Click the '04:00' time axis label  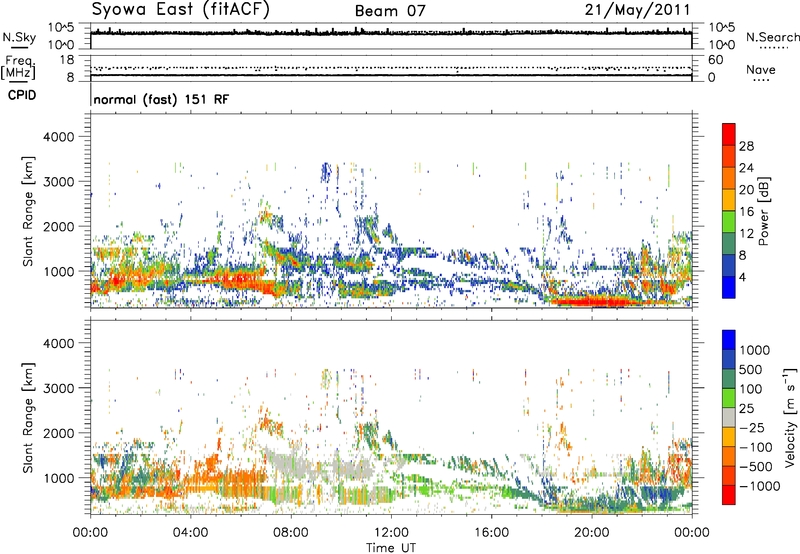pos(191,533)
